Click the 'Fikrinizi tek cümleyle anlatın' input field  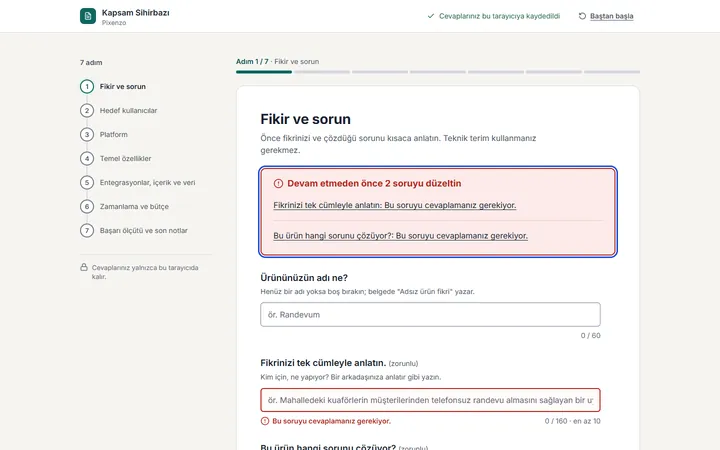430,400
